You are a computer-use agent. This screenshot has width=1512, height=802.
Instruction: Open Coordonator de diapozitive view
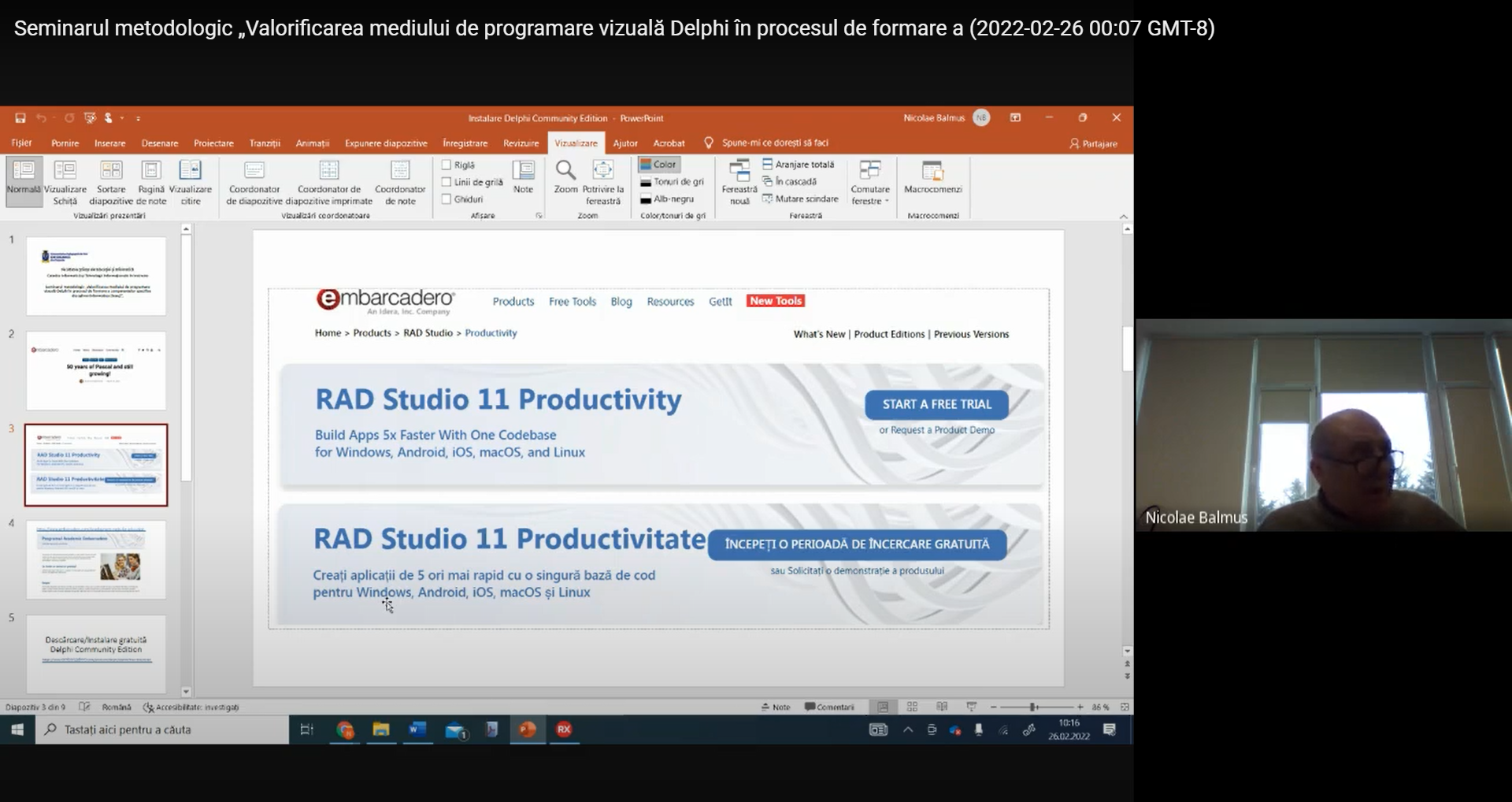pos(254,182)
